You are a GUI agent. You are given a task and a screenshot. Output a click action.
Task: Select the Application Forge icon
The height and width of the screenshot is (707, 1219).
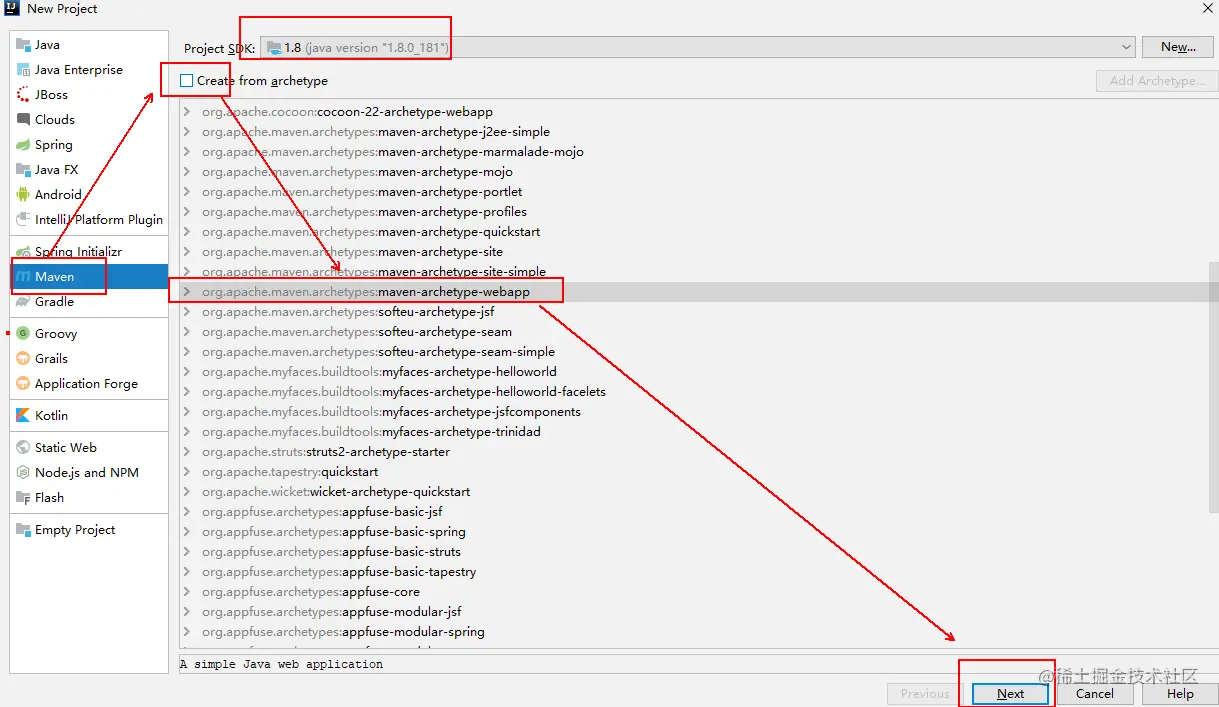[23, 384]
